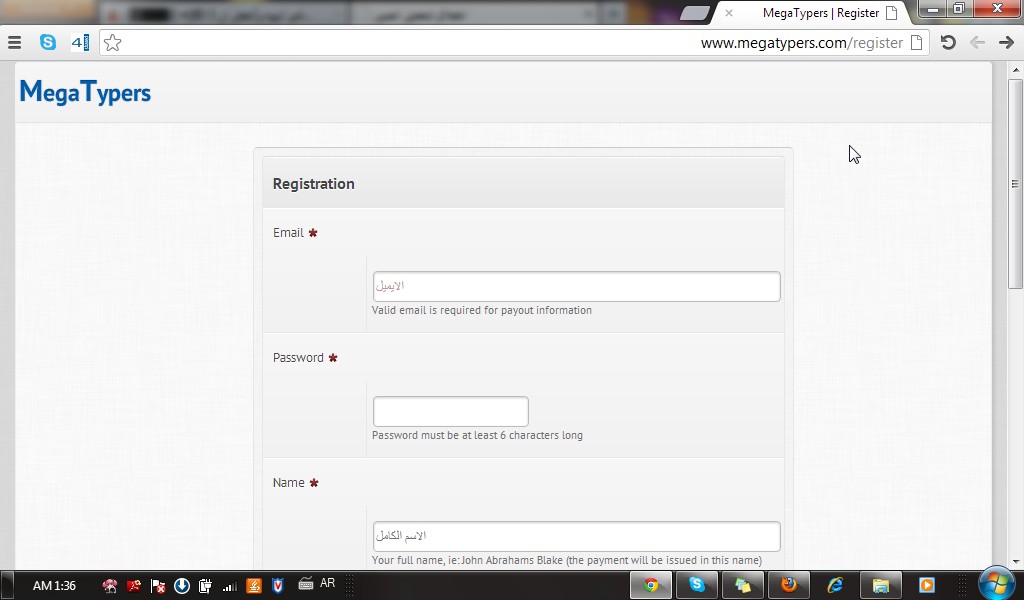Image resolution: width=1024 pixels, height=600 pixels.
Task: Click the "Valid email is required for payout information" hint
Action: (482, 310)
